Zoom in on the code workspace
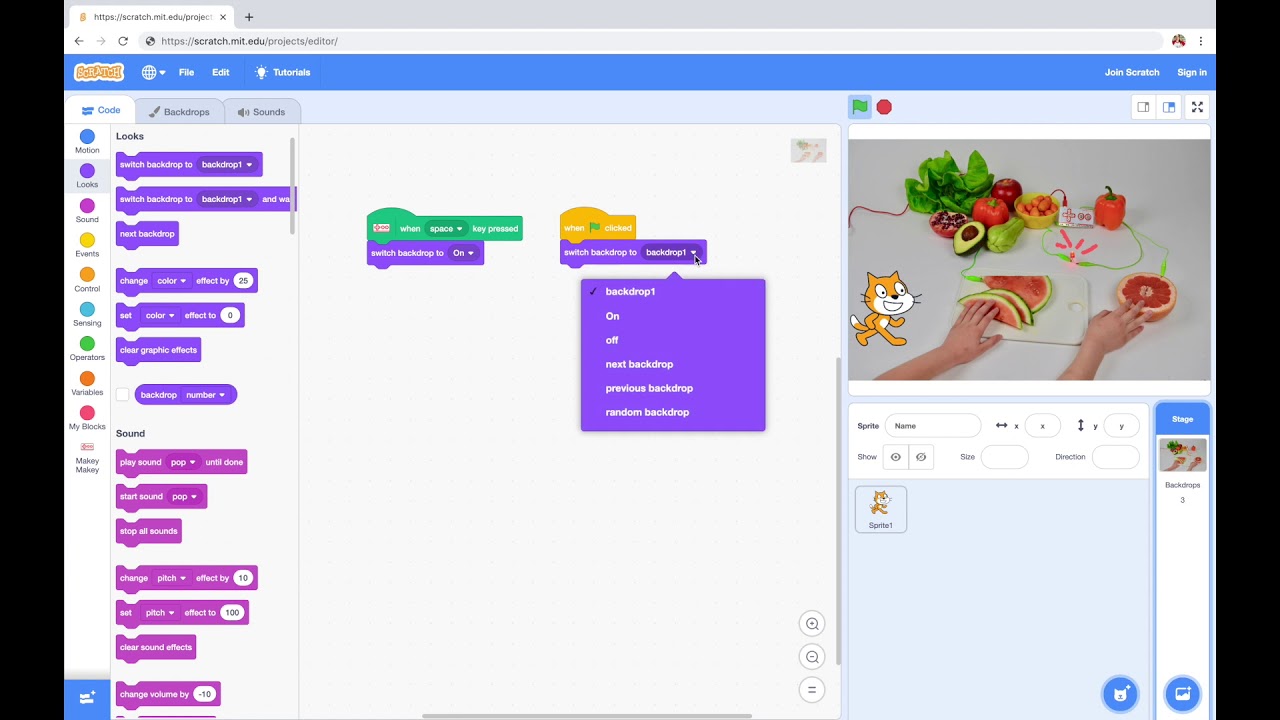This screenshot has height=720, width=1280. pos(812,624)
